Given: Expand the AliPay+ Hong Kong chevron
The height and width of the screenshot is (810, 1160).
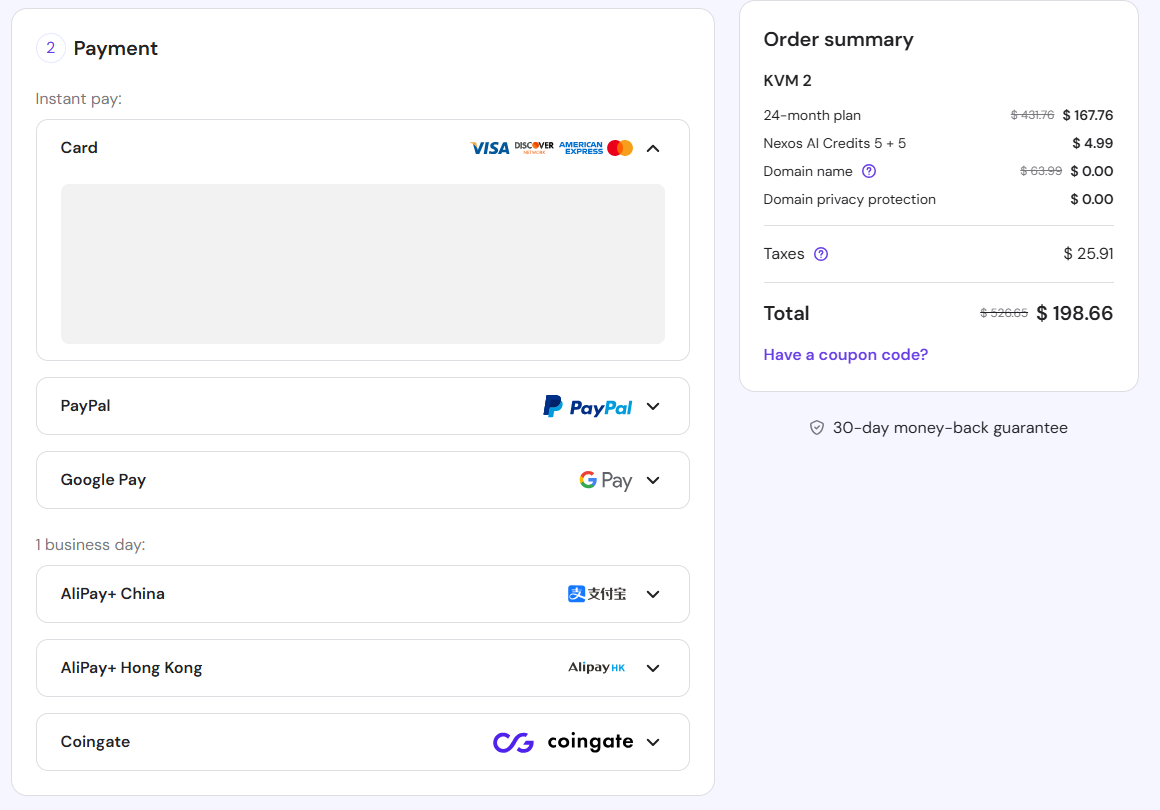Looking at the screenshot, I should click(x=652, y=668).
